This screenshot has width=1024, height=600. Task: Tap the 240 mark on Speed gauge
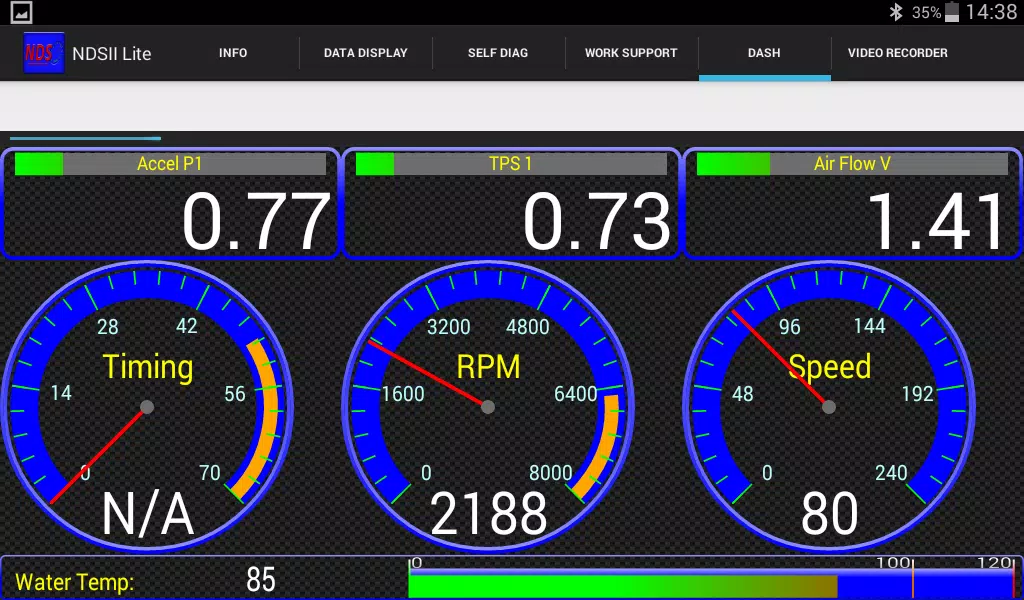pos(891,473)
